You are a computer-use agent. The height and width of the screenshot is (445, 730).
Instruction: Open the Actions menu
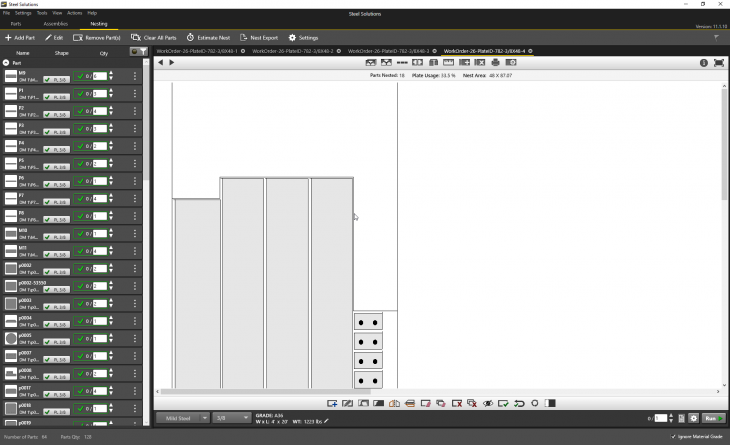click(x=74, y=13)
